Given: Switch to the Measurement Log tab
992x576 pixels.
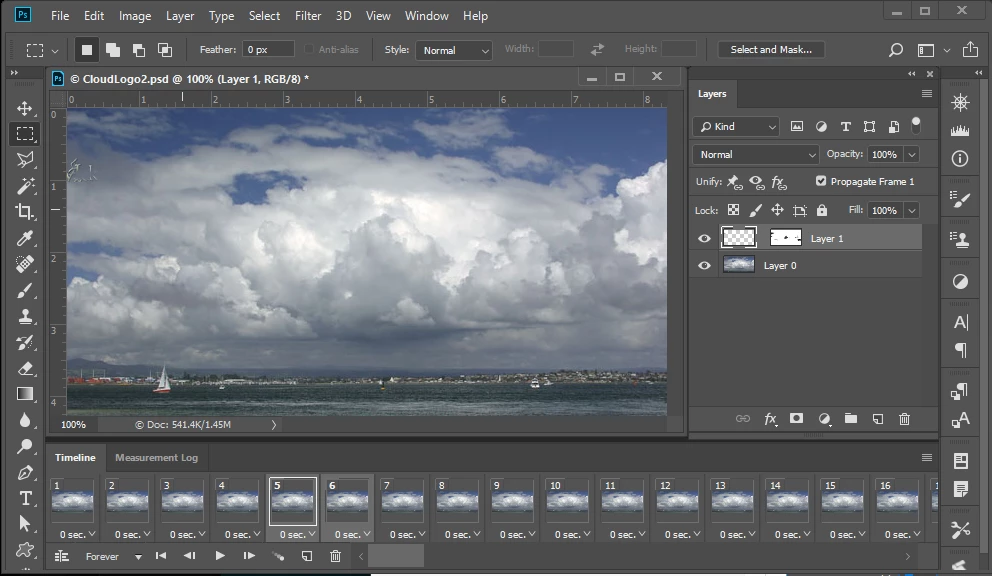Looking at the screenshot, I should 156,458.
